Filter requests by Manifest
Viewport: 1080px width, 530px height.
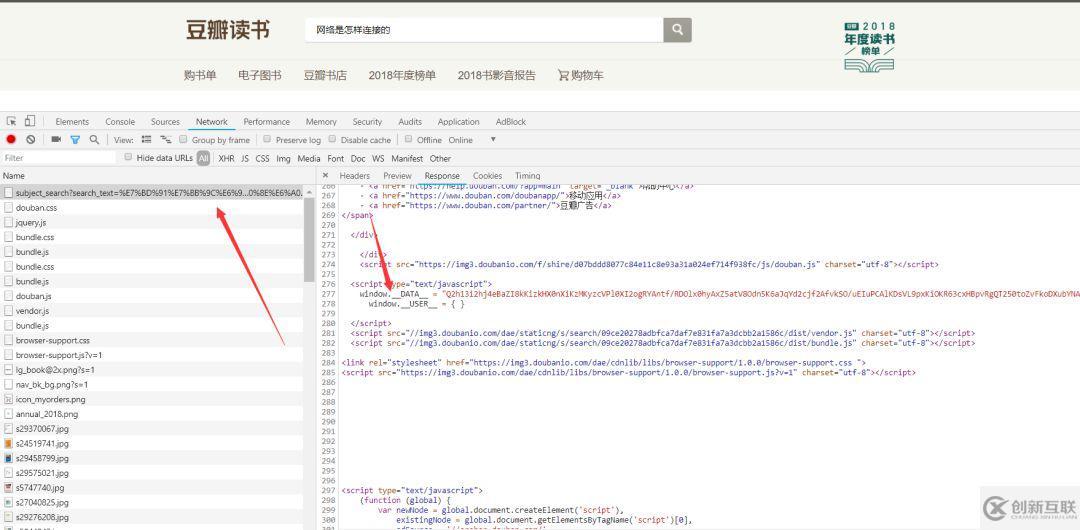point(407,159)
